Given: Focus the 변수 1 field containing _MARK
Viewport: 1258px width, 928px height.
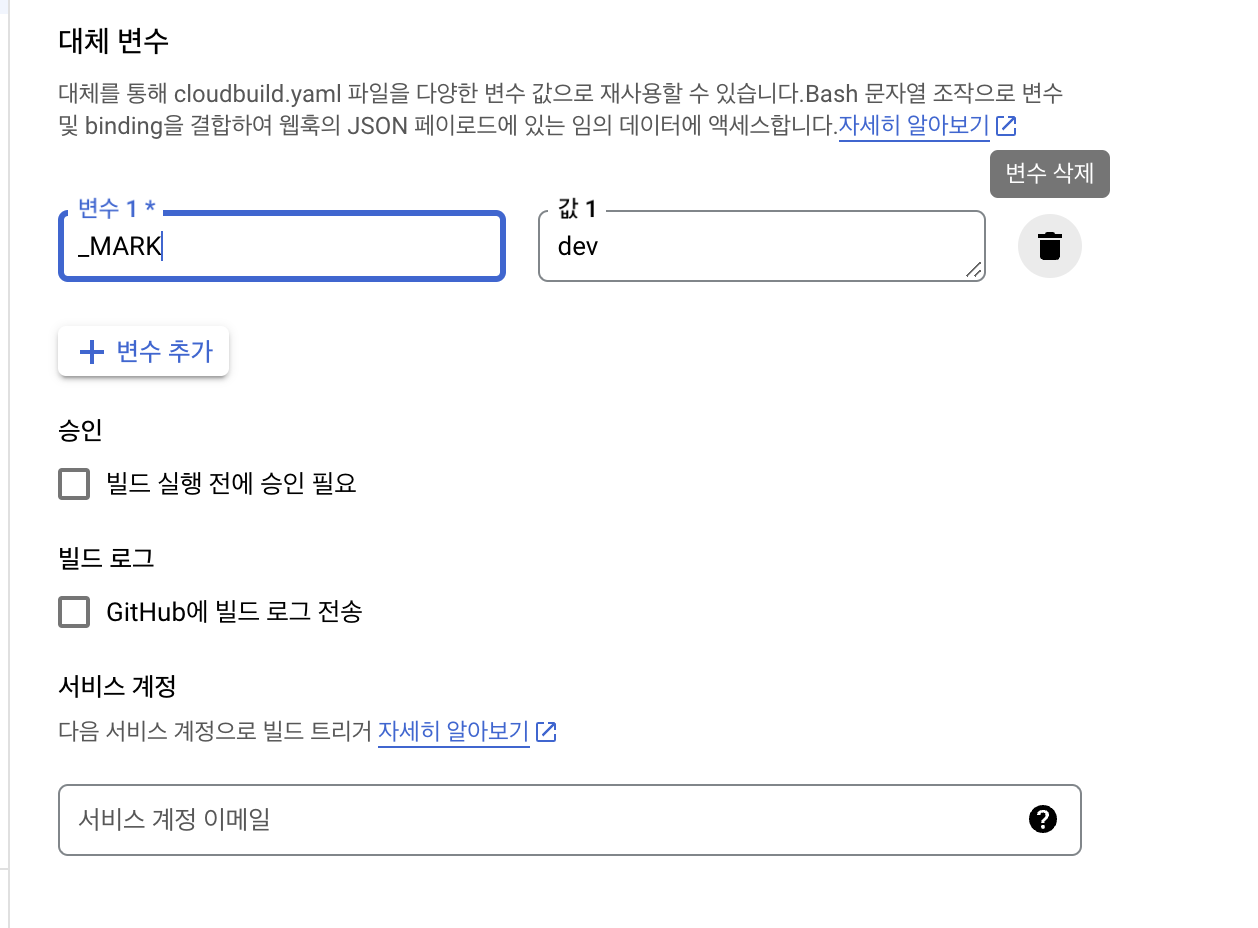Looking at the screenshot, I should pyautogui.click(x=282, y=246).
